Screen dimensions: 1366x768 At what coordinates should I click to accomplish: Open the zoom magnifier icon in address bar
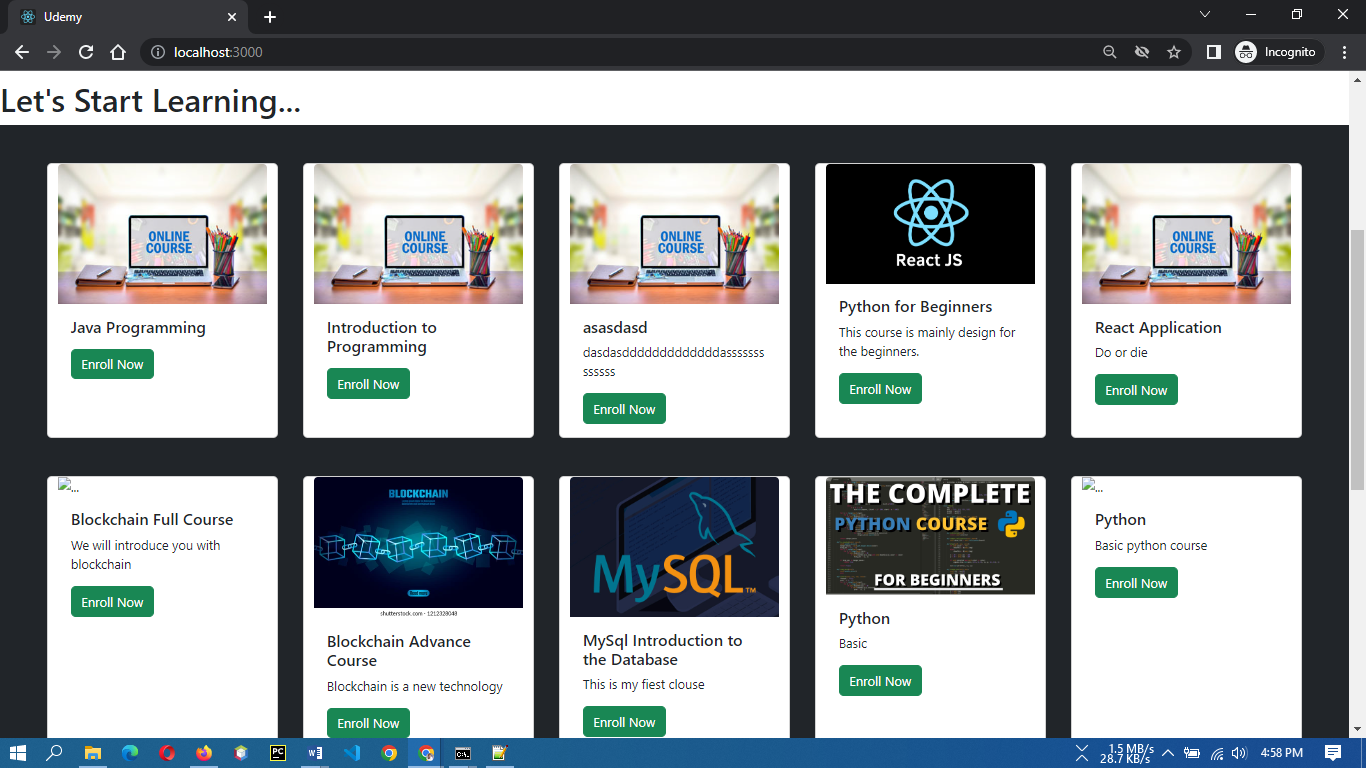click(x=1109, y=52)
